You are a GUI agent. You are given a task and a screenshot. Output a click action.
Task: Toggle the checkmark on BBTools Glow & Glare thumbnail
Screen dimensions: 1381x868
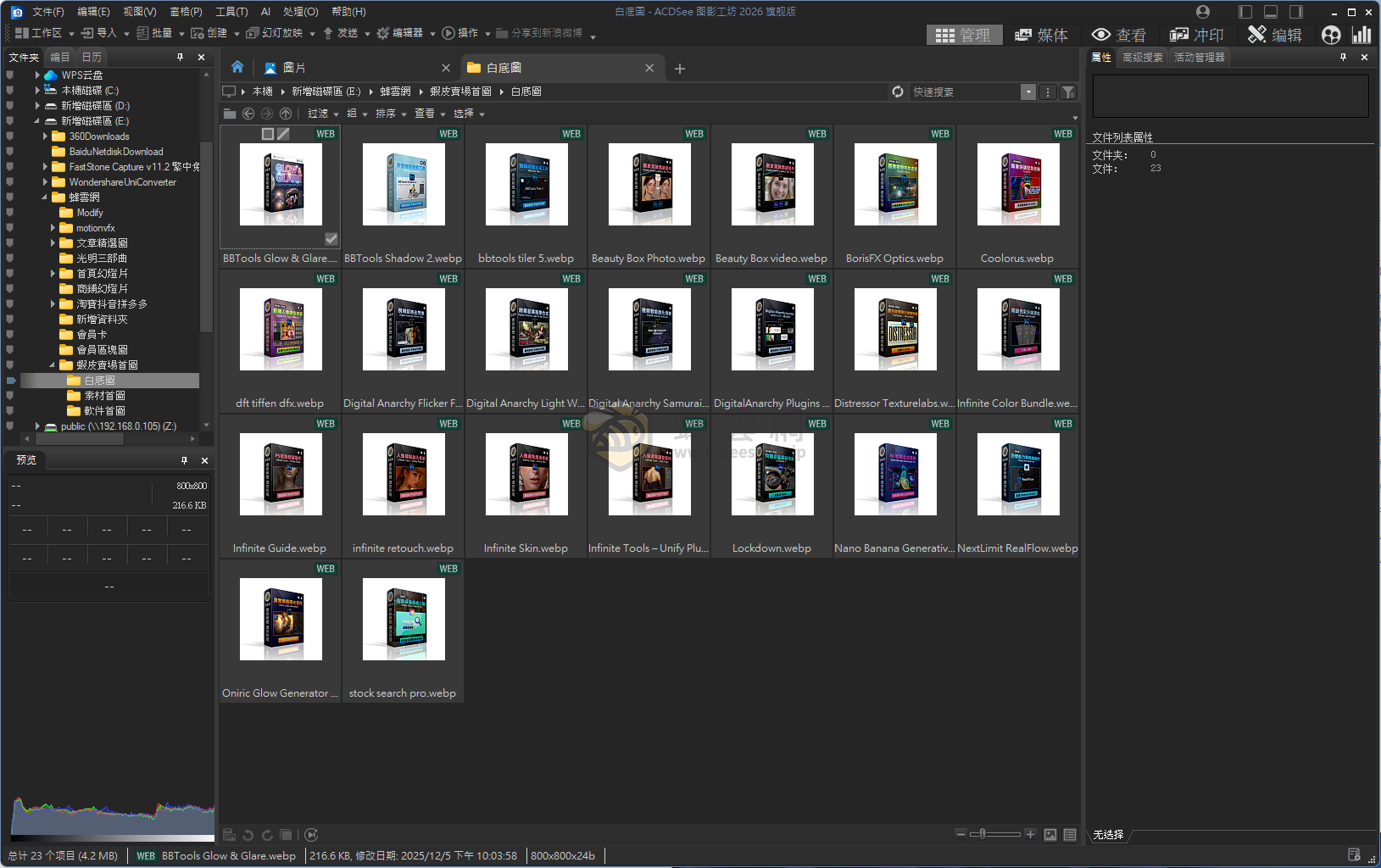point(331,239)
